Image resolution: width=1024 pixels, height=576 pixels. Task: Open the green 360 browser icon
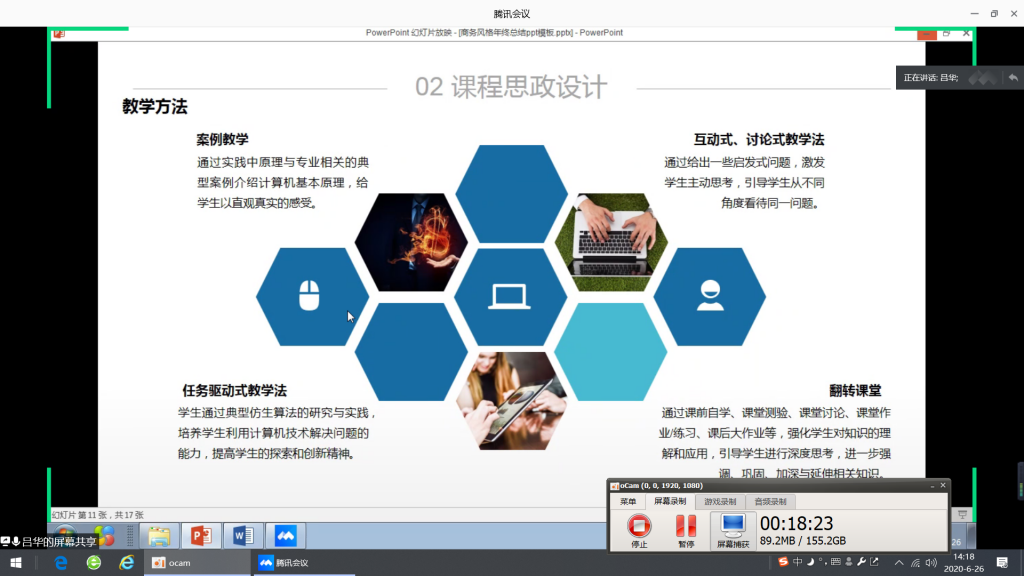[93, 563]
